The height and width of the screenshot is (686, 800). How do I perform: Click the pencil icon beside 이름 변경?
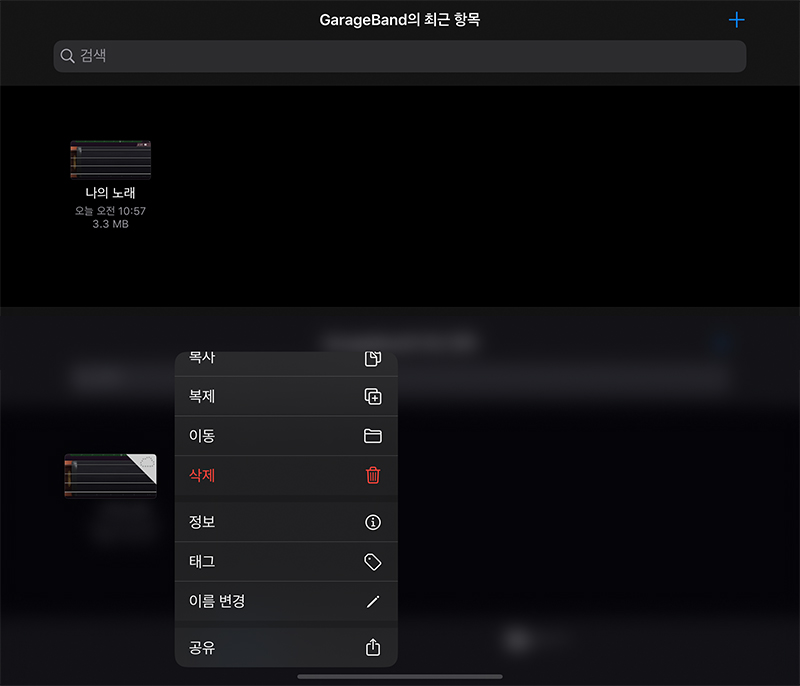click(x=373, y=602)
